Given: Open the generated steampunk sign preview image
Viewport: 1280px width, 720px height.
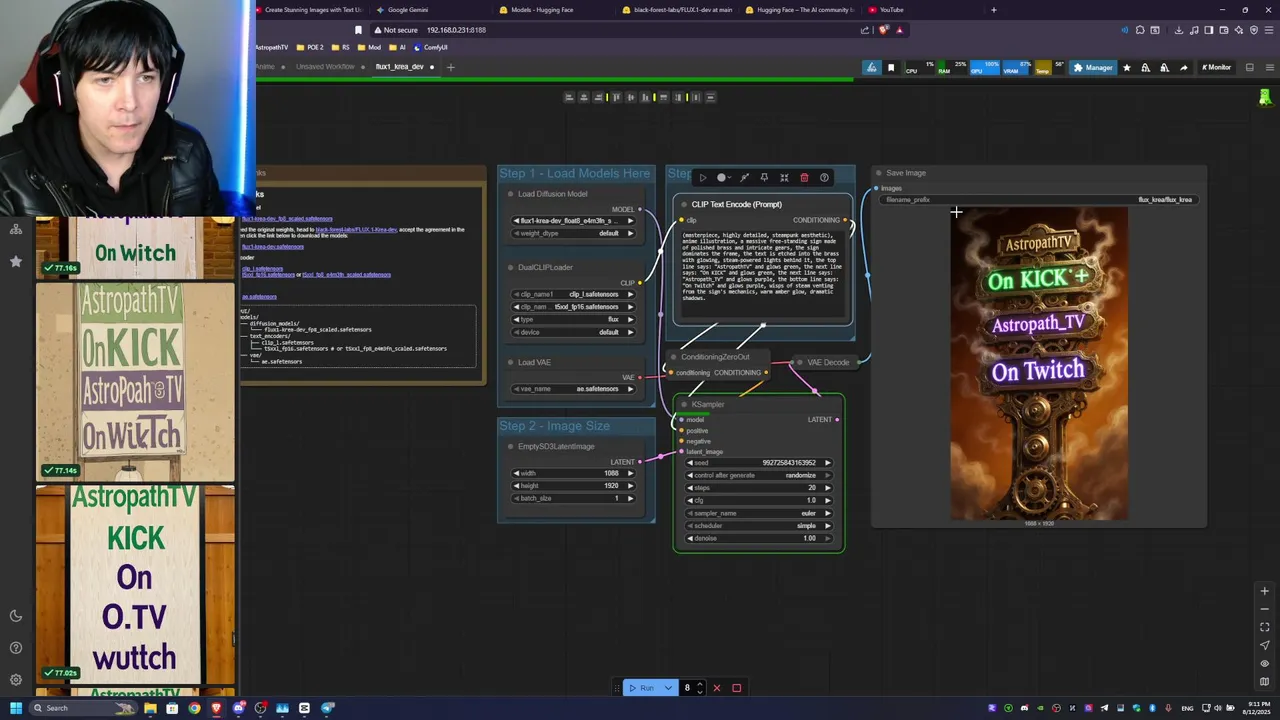Looking at the screenshot, I should [1039, 363].
